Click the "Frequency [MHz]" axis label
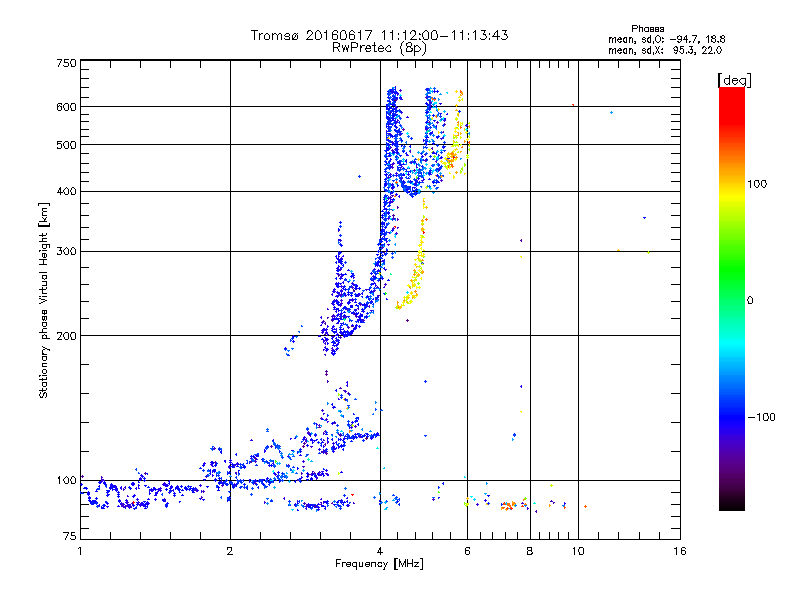The height and width of the screenshot is (600, 800). pyautogui.click(x=379, y=564)
